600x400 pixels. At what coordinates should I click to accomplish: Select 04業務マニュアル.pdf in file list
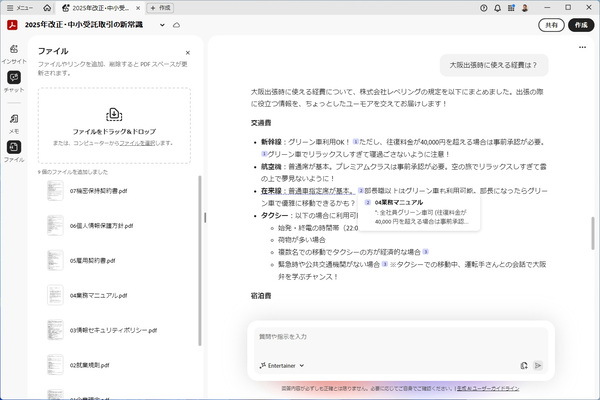point(99,296)
